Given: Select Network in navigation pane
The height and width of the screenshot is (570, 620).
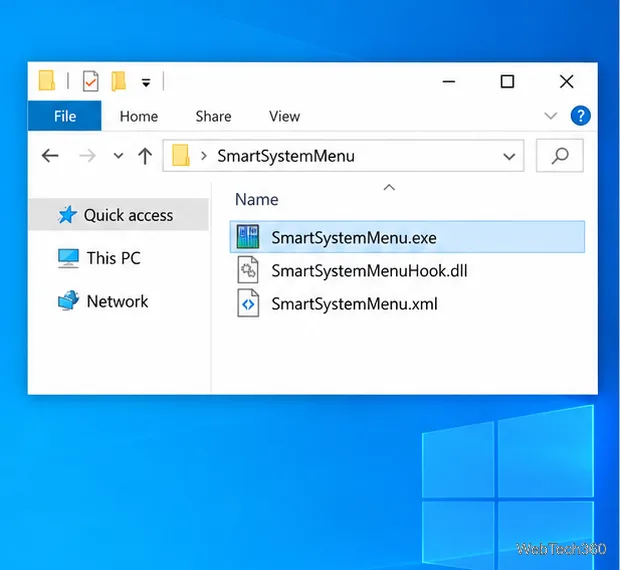Looking at the screenshot, I should [x=117, y=301].
